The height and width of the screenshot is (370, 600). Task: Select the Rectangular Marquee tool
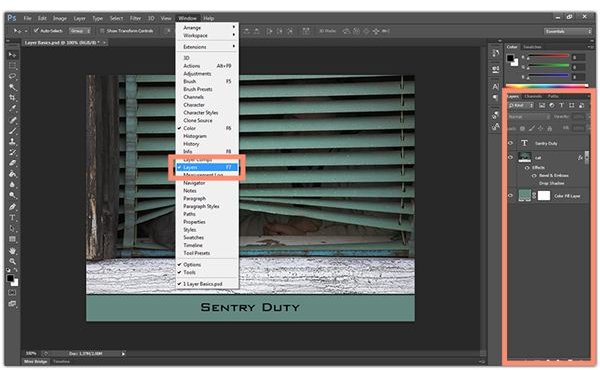[12, 66]
